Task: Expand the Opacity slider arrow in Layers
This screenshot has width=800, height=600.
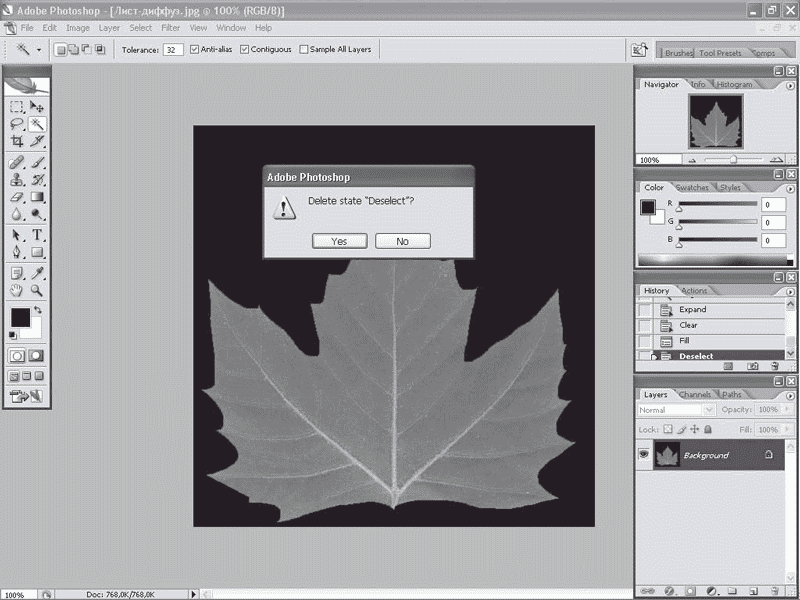Action: coord(789,410)
